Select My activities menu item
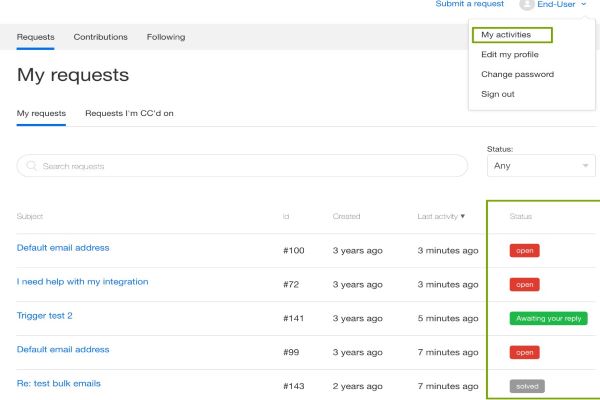 [506, 35]
